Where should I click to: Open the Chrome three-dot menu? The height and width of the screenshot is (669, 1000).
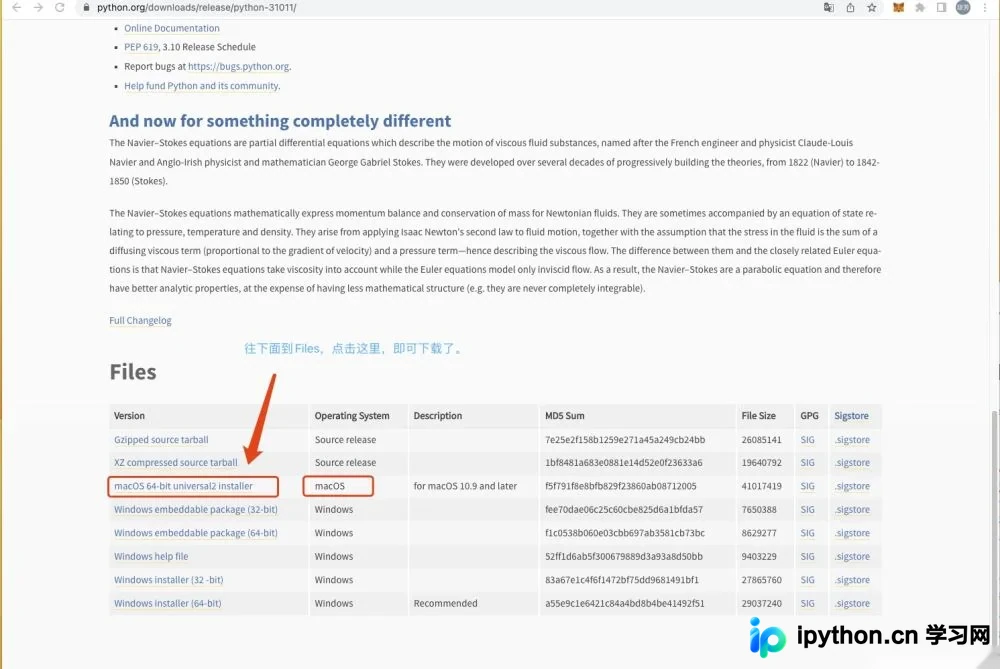pos(985,8)
